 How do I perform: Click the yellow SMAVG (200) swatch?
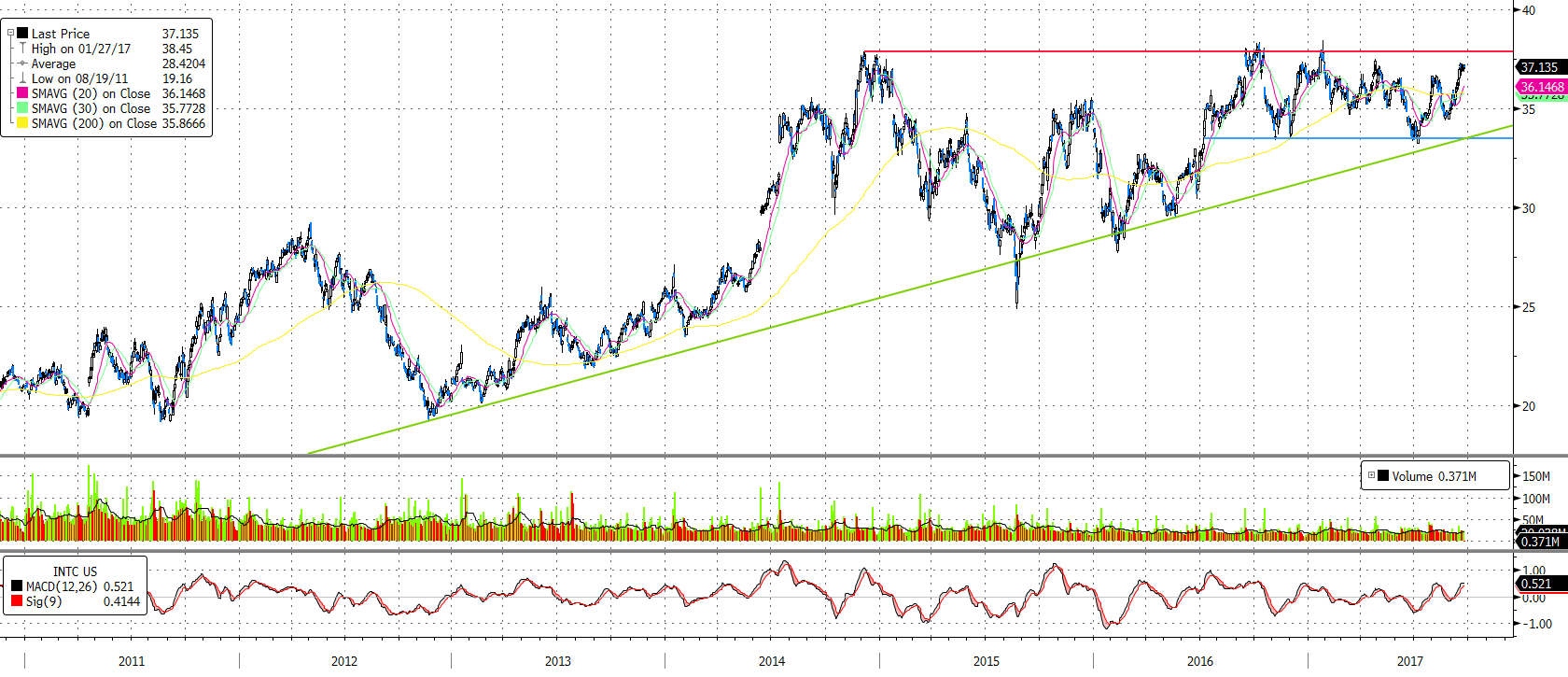pyautogui.click(x=22, y=123)
